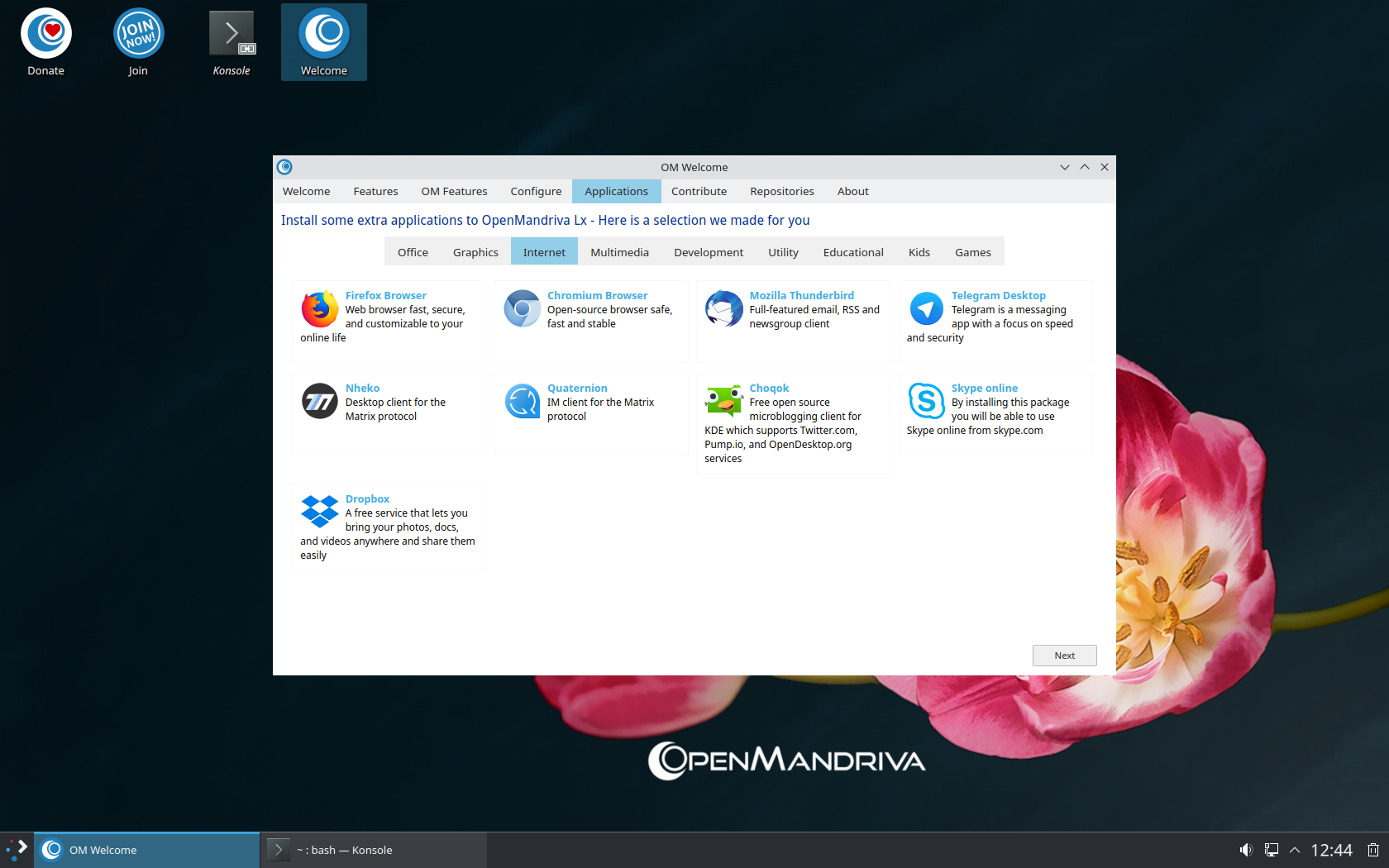1389x868 pixels.
Task: Select the Development category
Action: (x=709, y=252)
